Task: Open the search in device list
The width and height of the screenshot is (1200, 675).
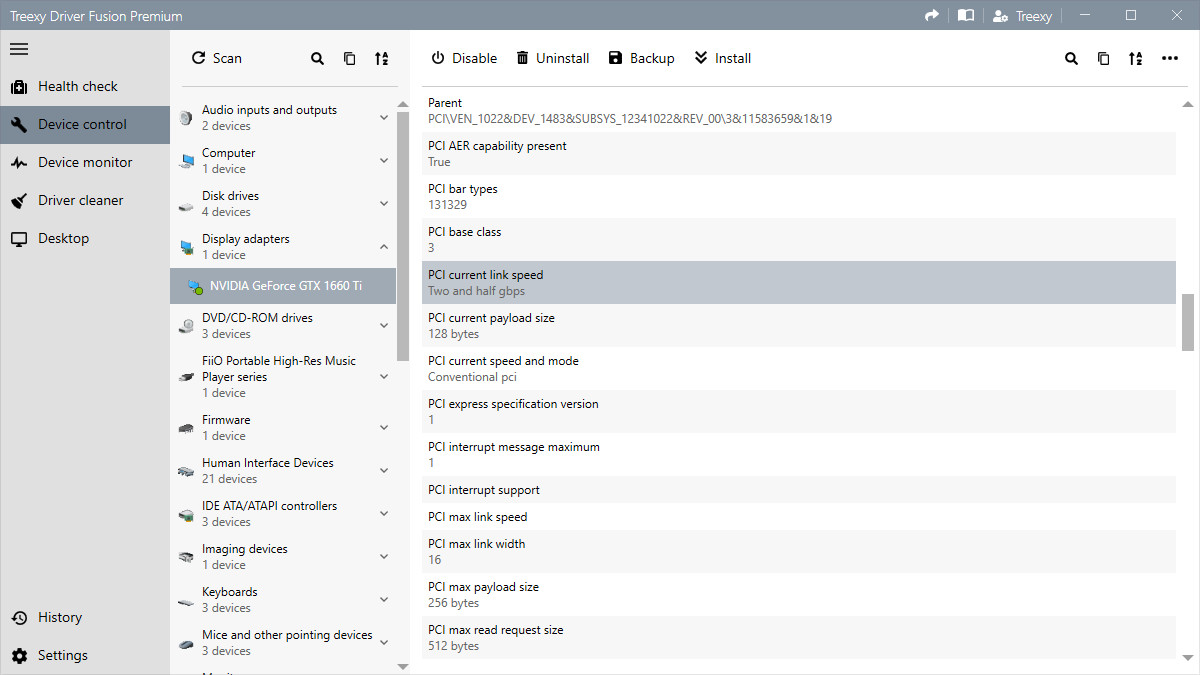Action: [x=317, y=58]
